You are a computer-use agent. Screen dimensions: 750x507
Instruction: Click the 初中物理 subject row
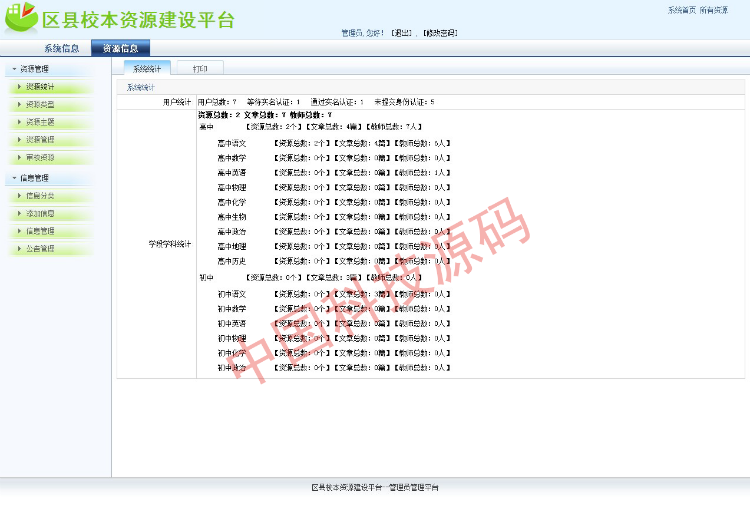point(333,338)
